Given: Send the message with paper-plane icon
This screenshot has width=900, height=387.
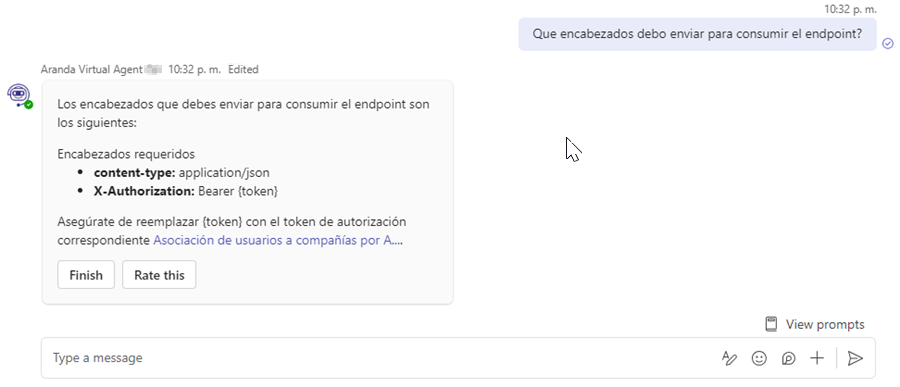Looking at the screenshot, I should point(855,359).
